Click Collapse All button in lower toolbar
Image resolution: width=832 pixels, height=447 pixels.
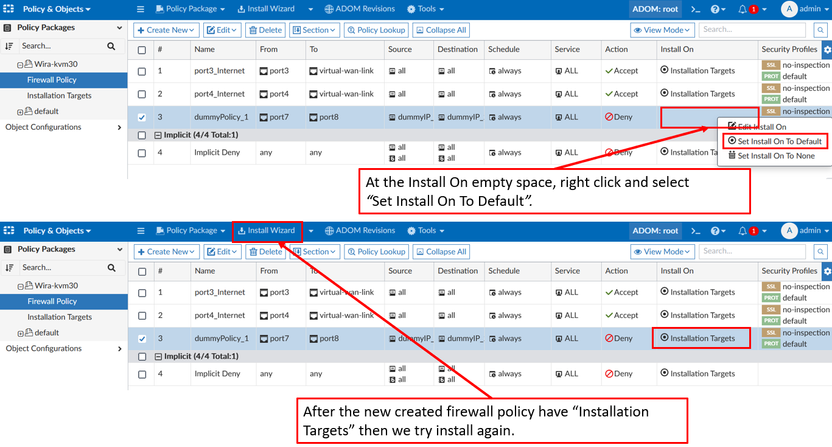(441, 252)
